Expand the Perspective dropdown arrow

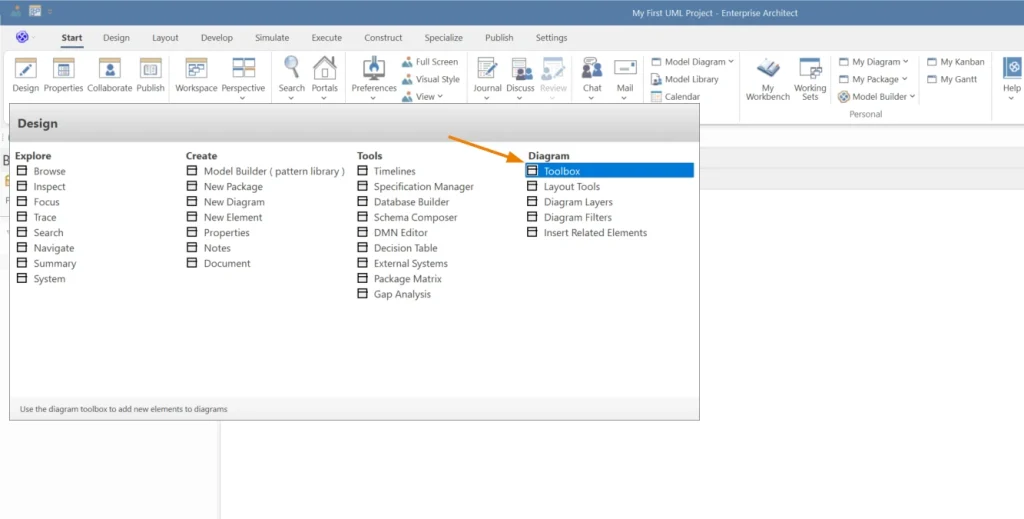point(243,99)
